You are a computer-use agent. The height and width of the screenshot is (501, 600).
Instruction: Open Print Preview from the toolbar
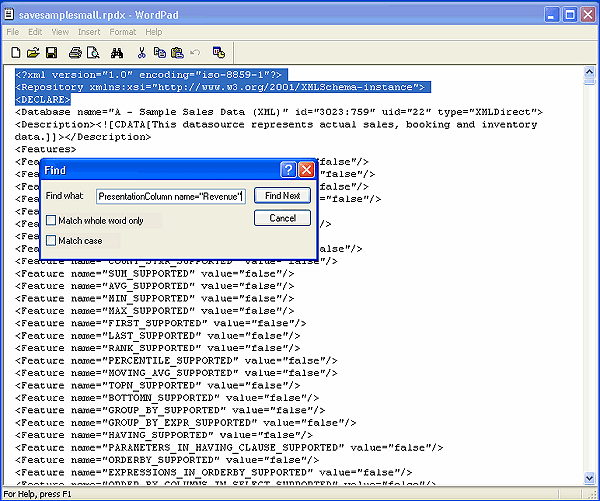point(93,52)
